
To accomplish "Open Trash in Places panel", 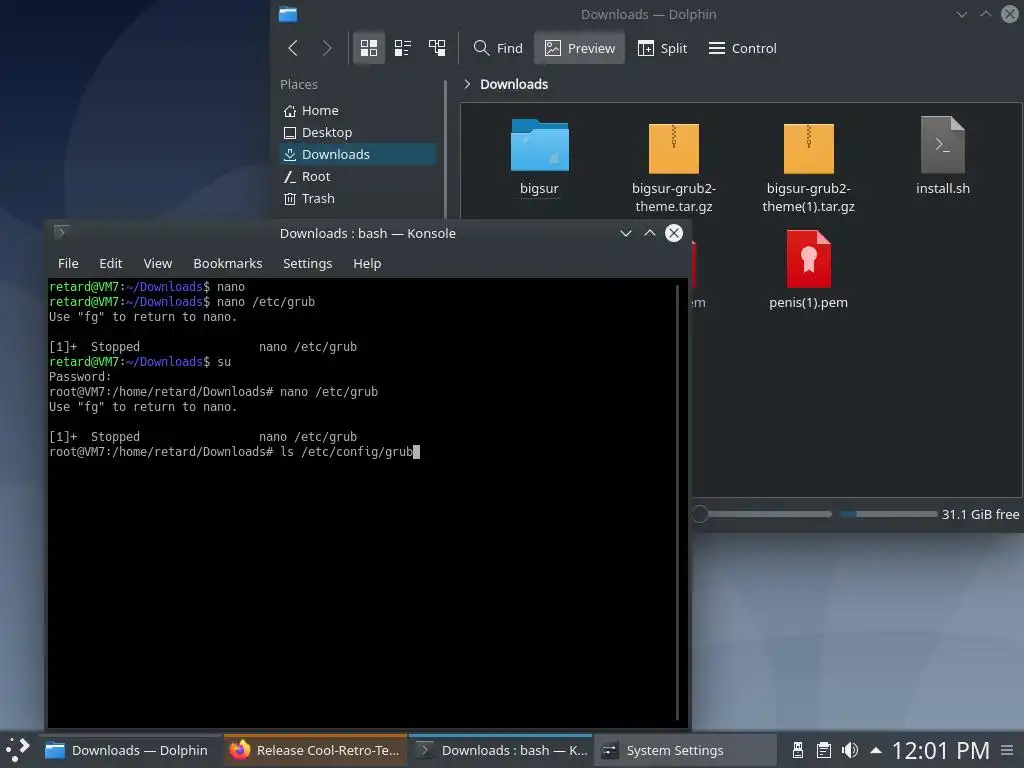I will pyautogui.click(x=358, y=199).
